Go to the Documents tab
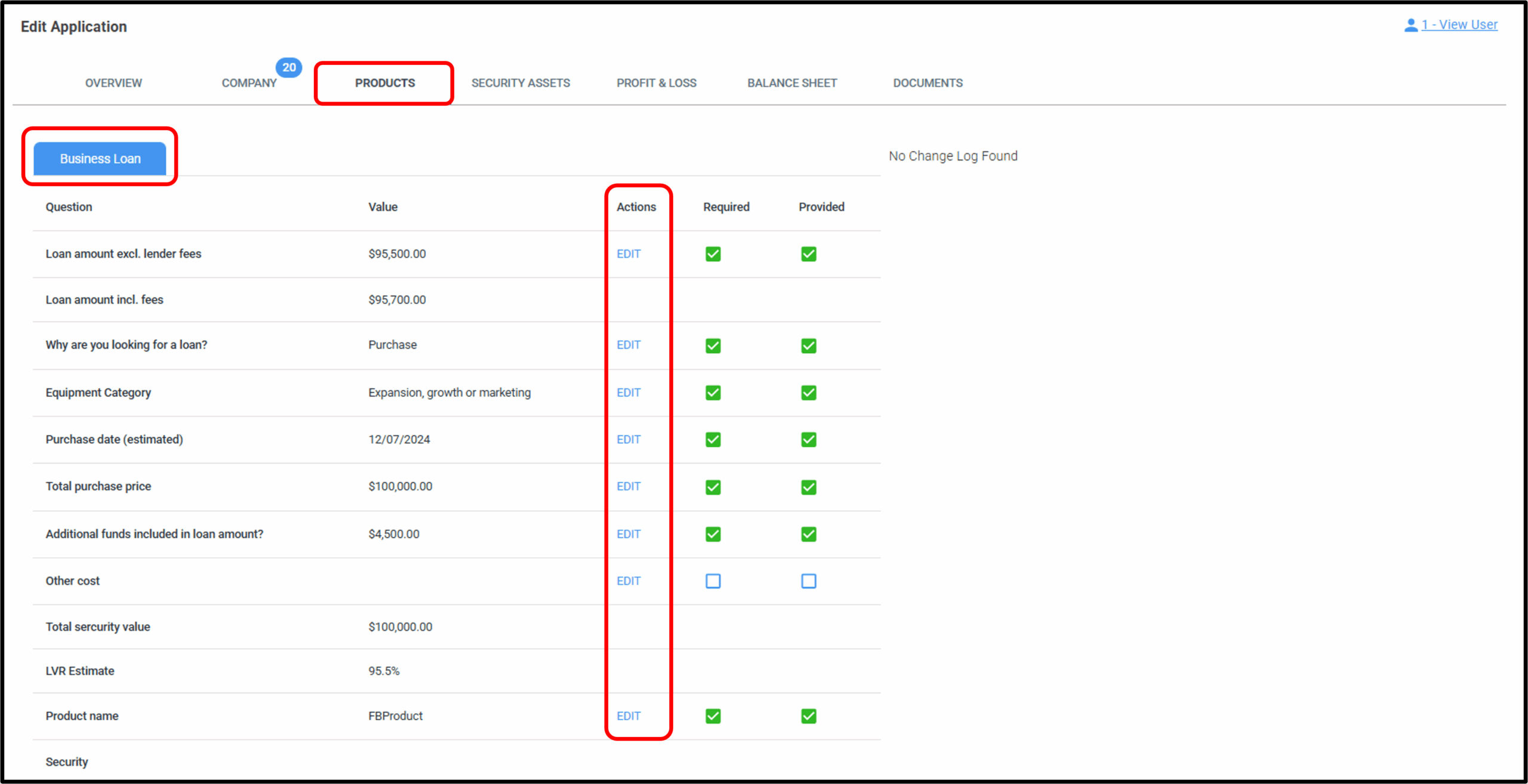 click(928, 83)
